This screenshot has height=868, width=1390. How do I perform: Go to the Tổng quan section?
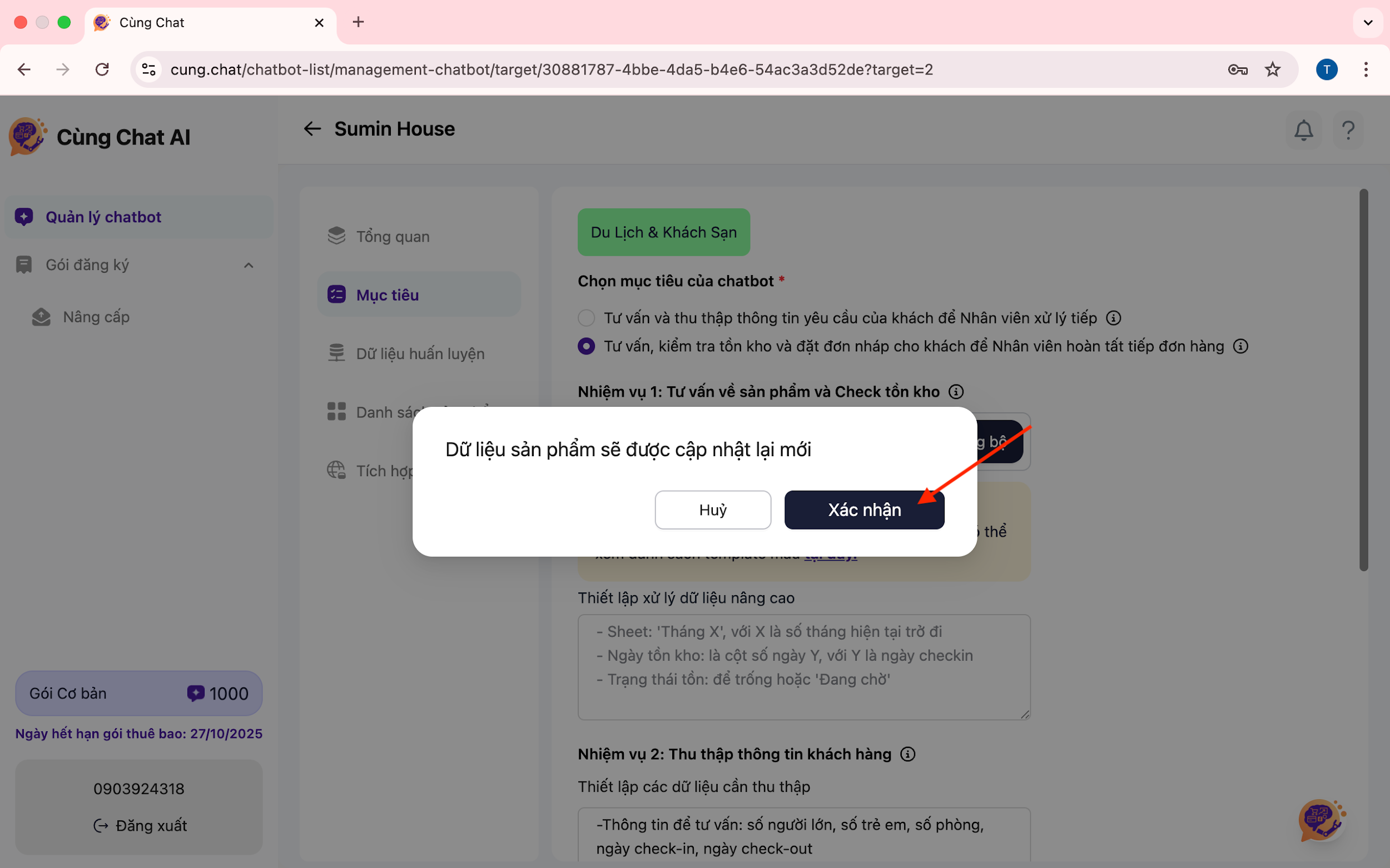(393, 237)
